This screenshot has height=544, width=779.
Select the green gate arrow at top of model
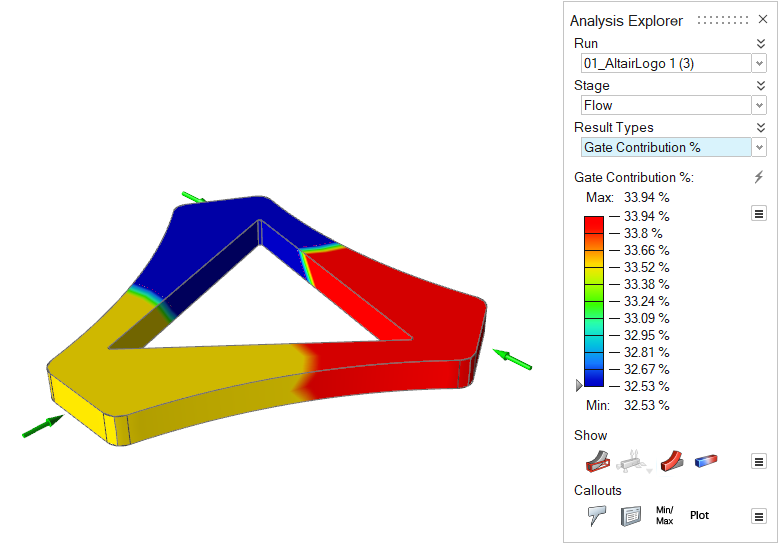point(194,197)
